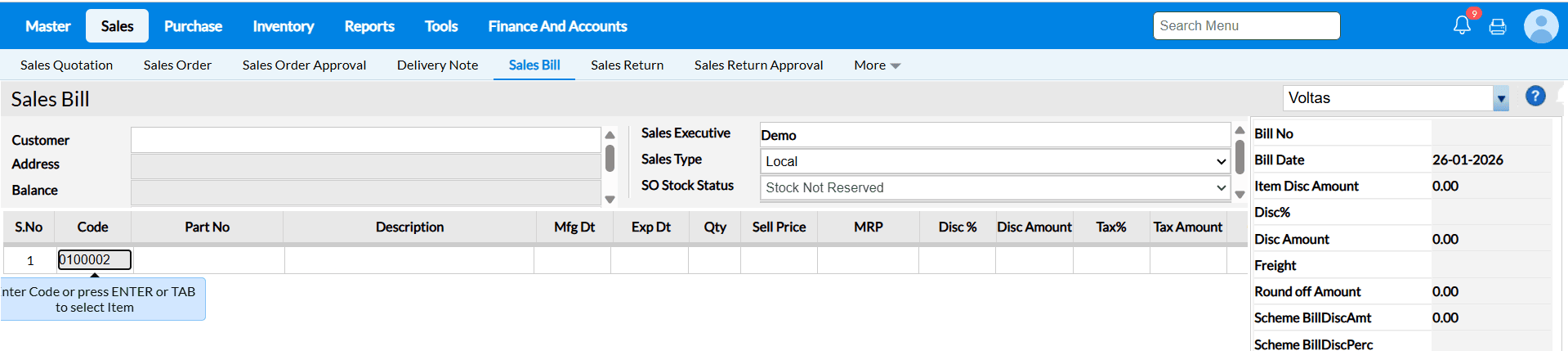The width and height of the screenshot is (1568, 351).
Task: Open the Voltas company dropdown
Action: 1500,99
